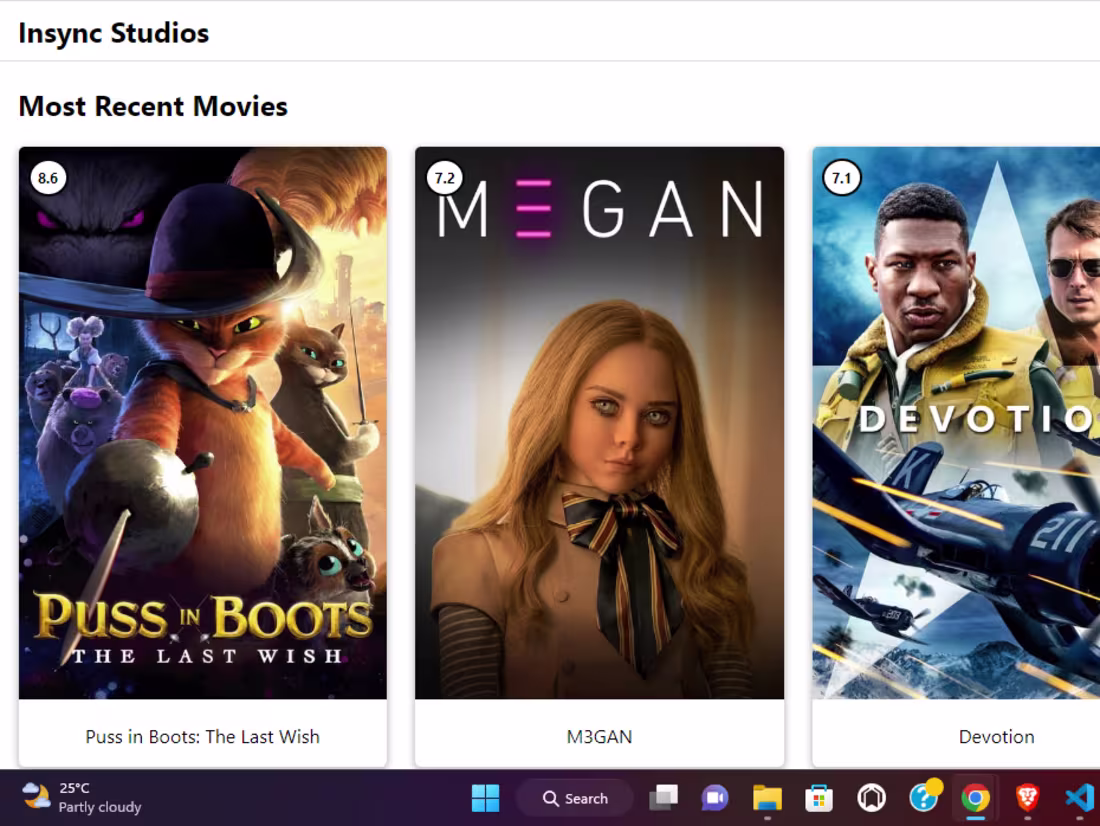Open the purple video chat app
Image resolution: width=1100 pixels, height=826 pixels.
pyautogui.click(x=714, y=798)
